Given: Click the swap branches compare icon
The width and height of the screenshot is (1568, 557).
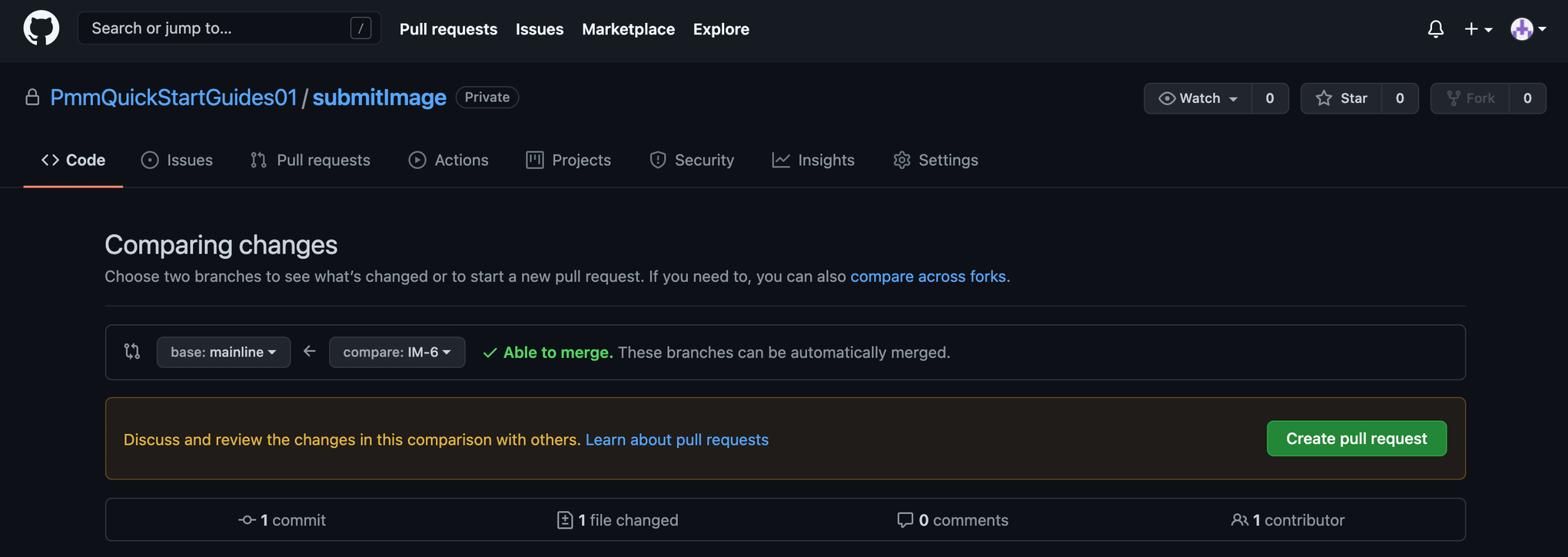Looking at the screenshot, I should [132, 352].
